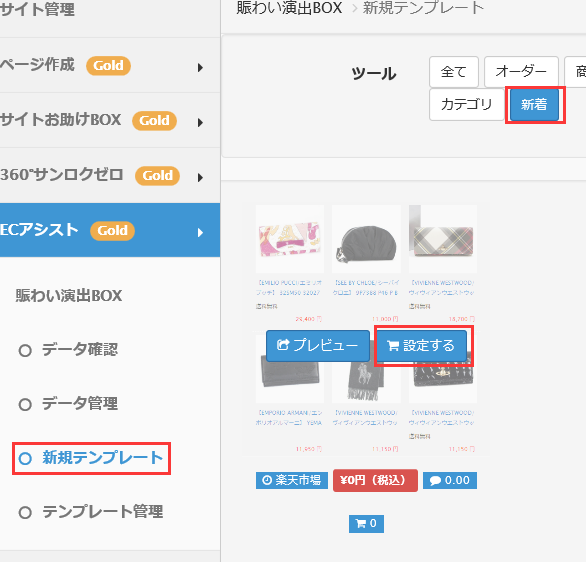Click the 楽天市場 tag
The height and width of the screenshot is (562, 586).
click(x=292, y=480)
